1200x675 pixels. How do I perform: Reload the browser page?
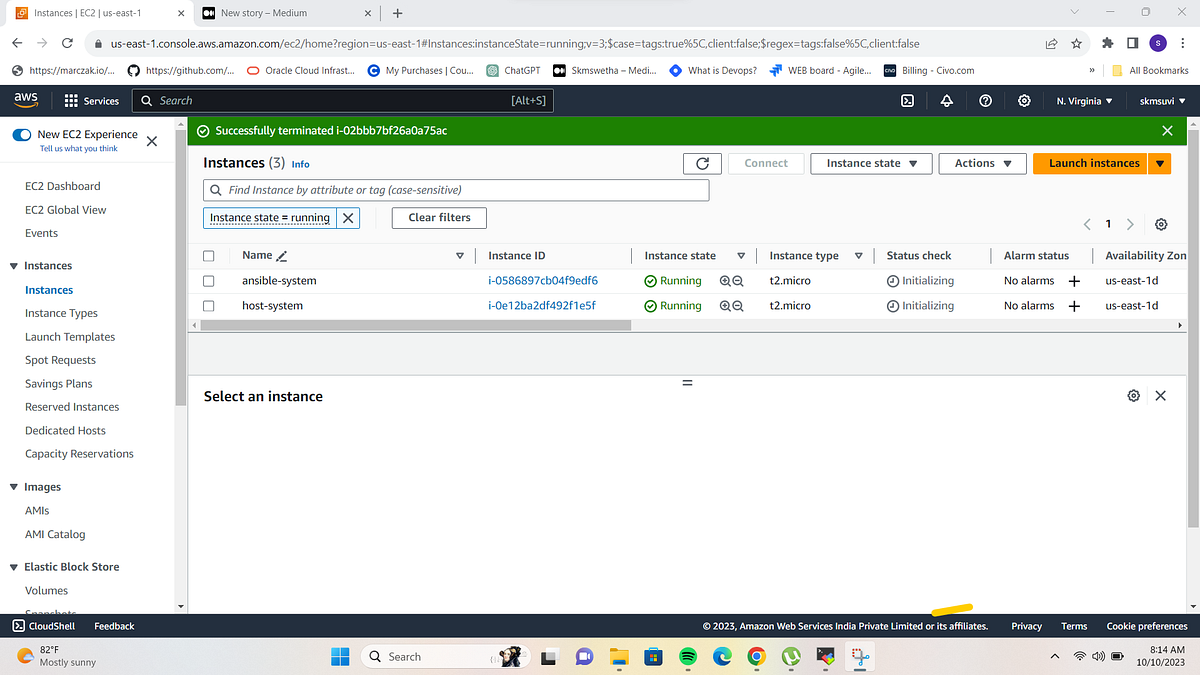click(67, 43)
